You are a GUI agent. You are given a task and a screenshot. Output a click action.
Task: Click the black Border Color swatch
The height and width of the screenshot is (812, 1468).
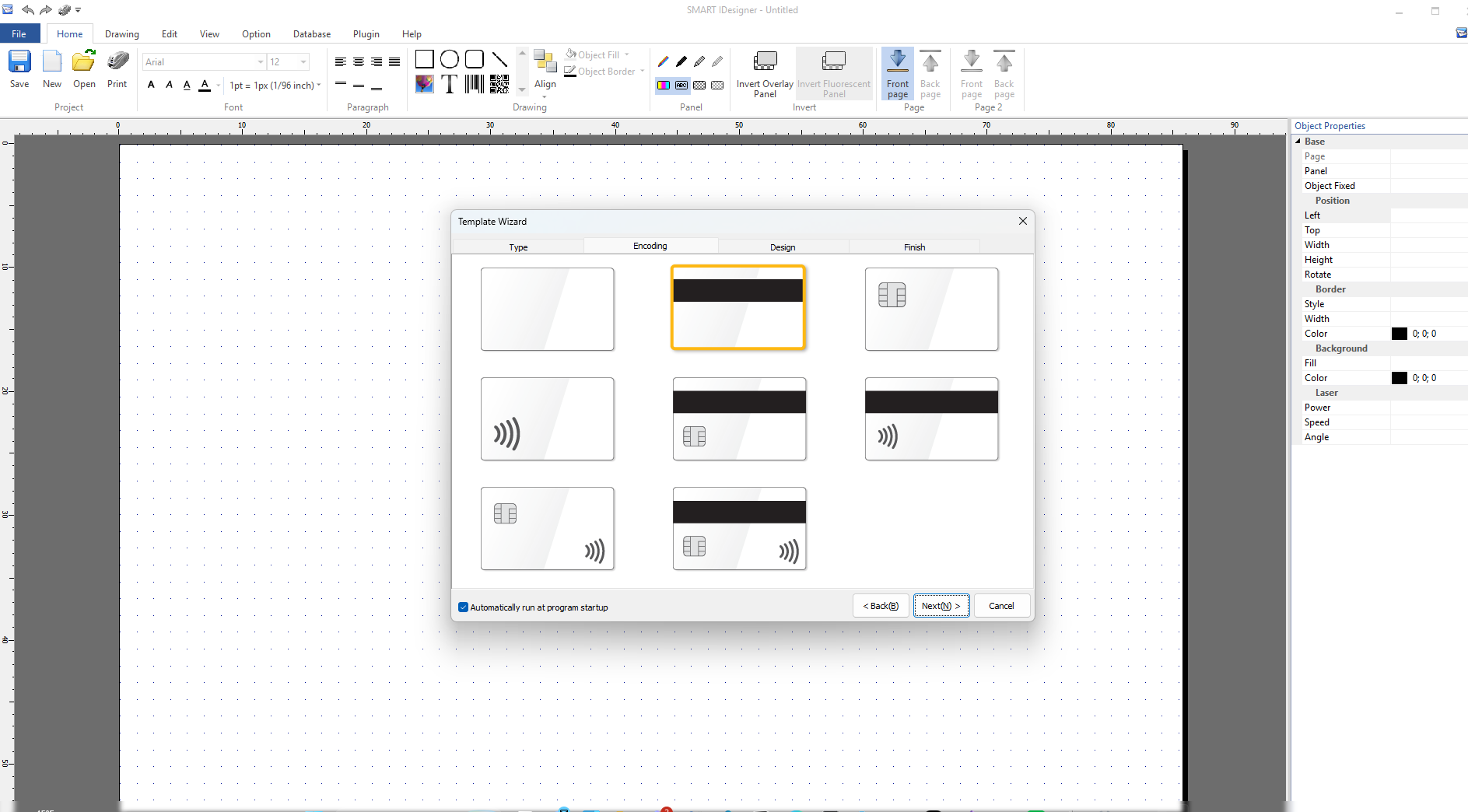[1399, 334]
